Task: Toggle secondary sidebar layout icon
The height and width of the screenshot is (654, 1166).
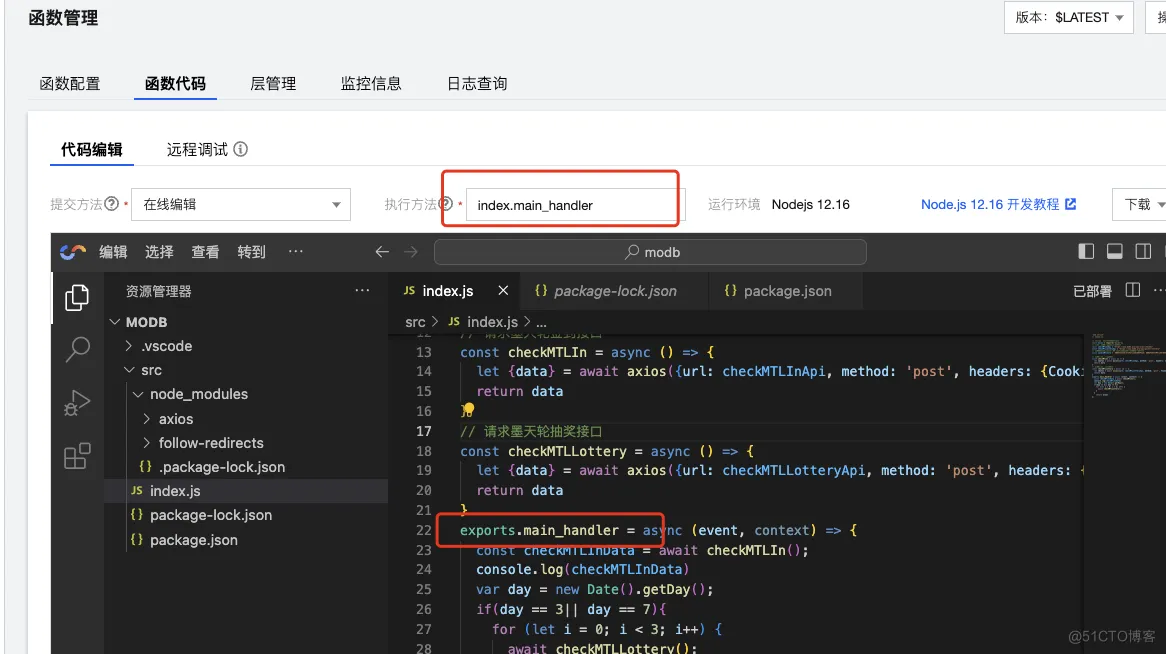Action: click(x=1143, y=251)
